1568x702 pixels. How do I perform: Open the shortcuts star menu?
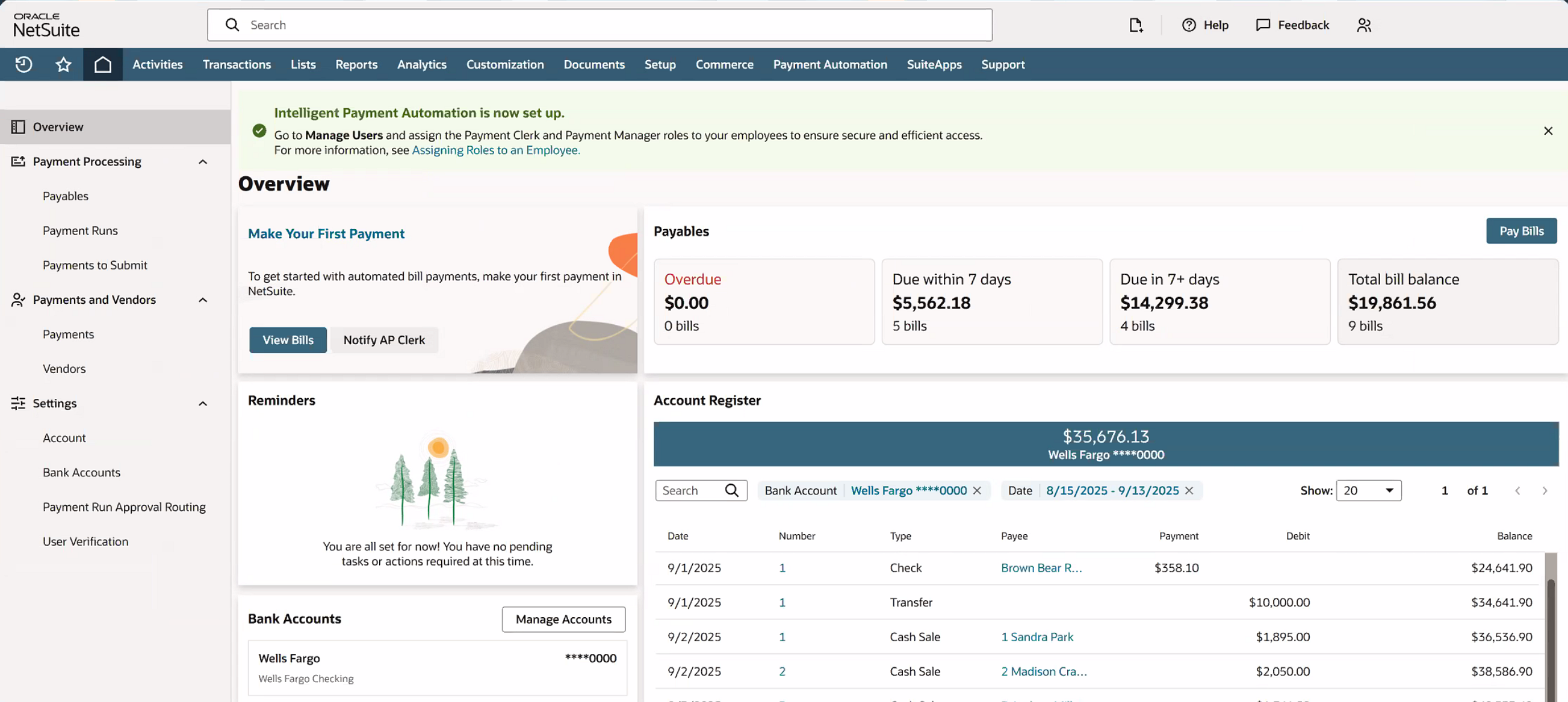63,64
